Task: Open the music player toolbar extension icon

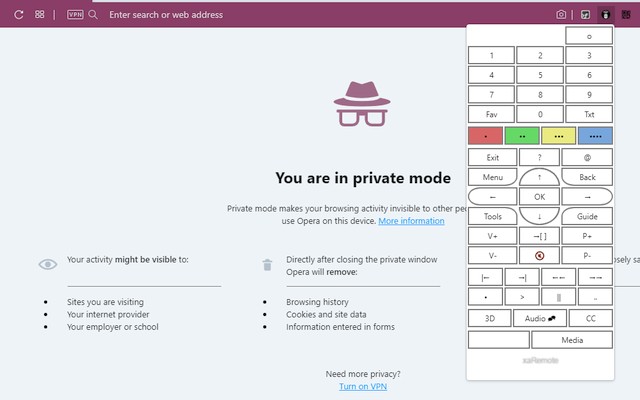Action: click(585, 15)
